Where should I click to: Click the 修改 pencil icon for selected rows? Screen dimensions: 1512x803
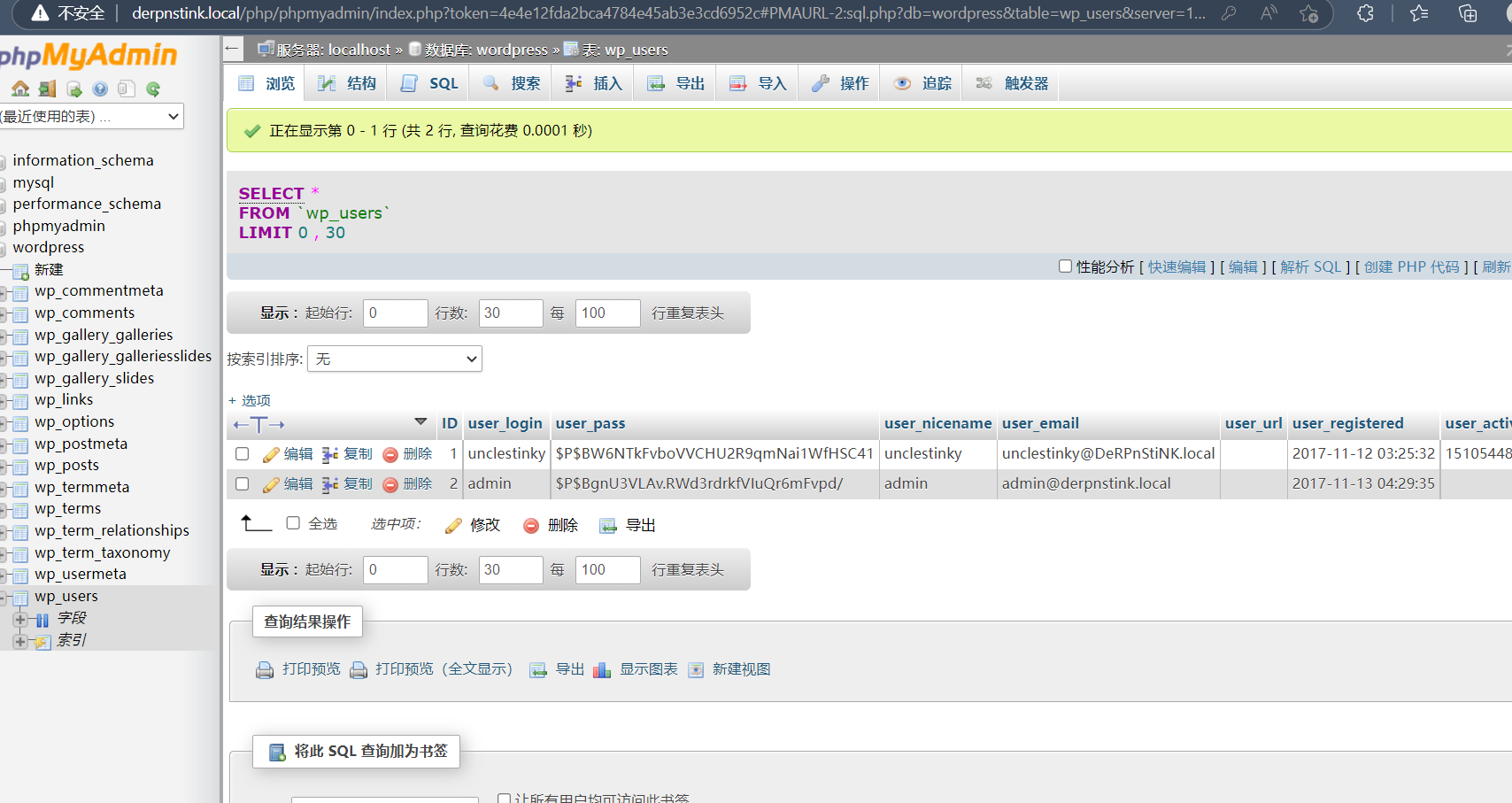pos(453,526)
